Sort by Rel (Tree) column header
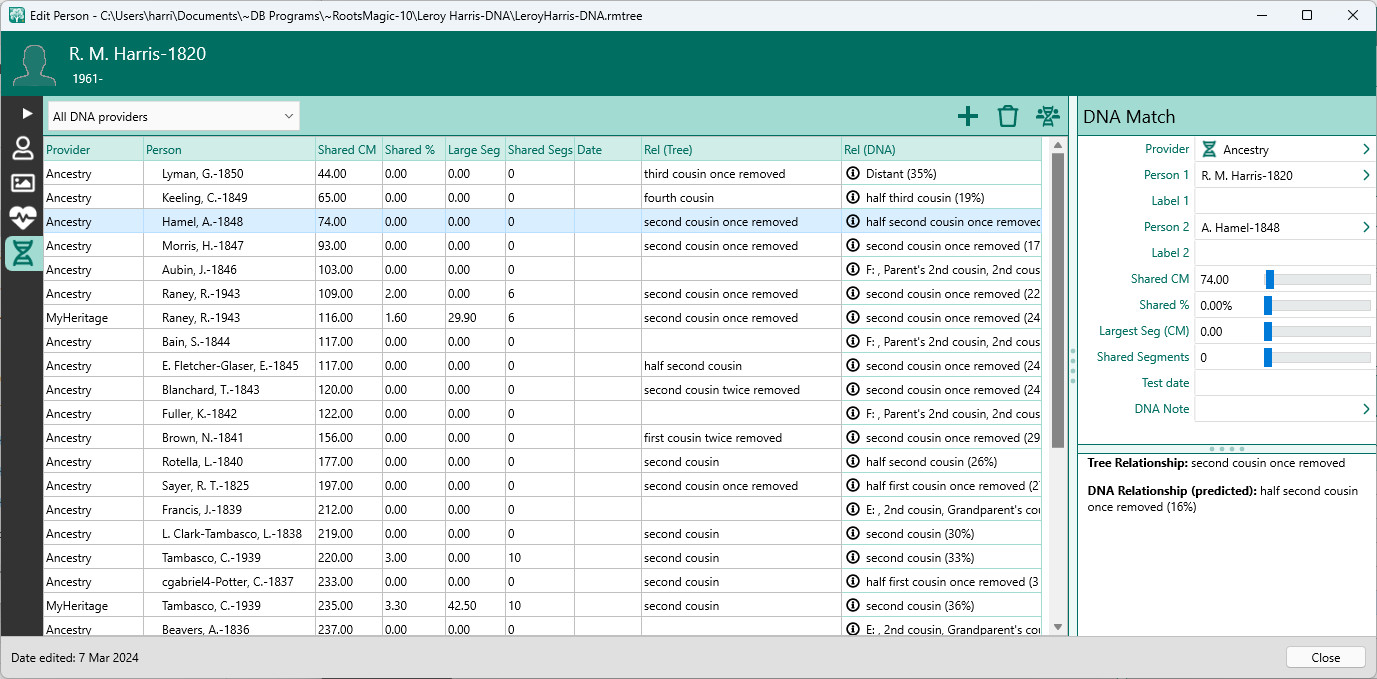This screenshot has width=1377, height=679. [x=740, y=150]
